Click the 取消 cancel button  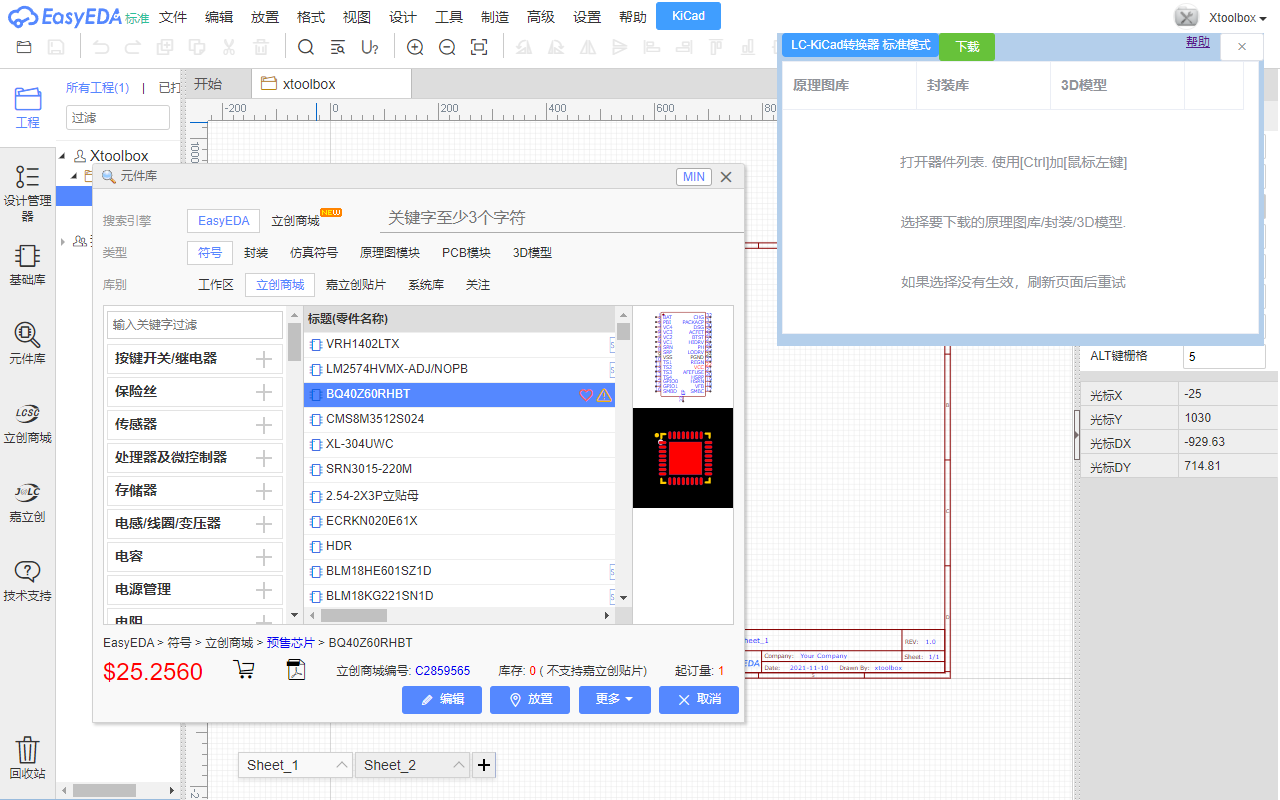click(x=699, y=700)
